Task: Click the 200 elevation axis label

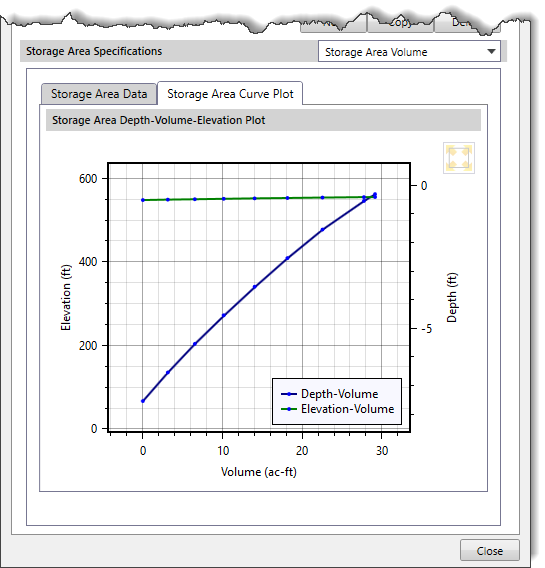Action: tap(88, 346)
